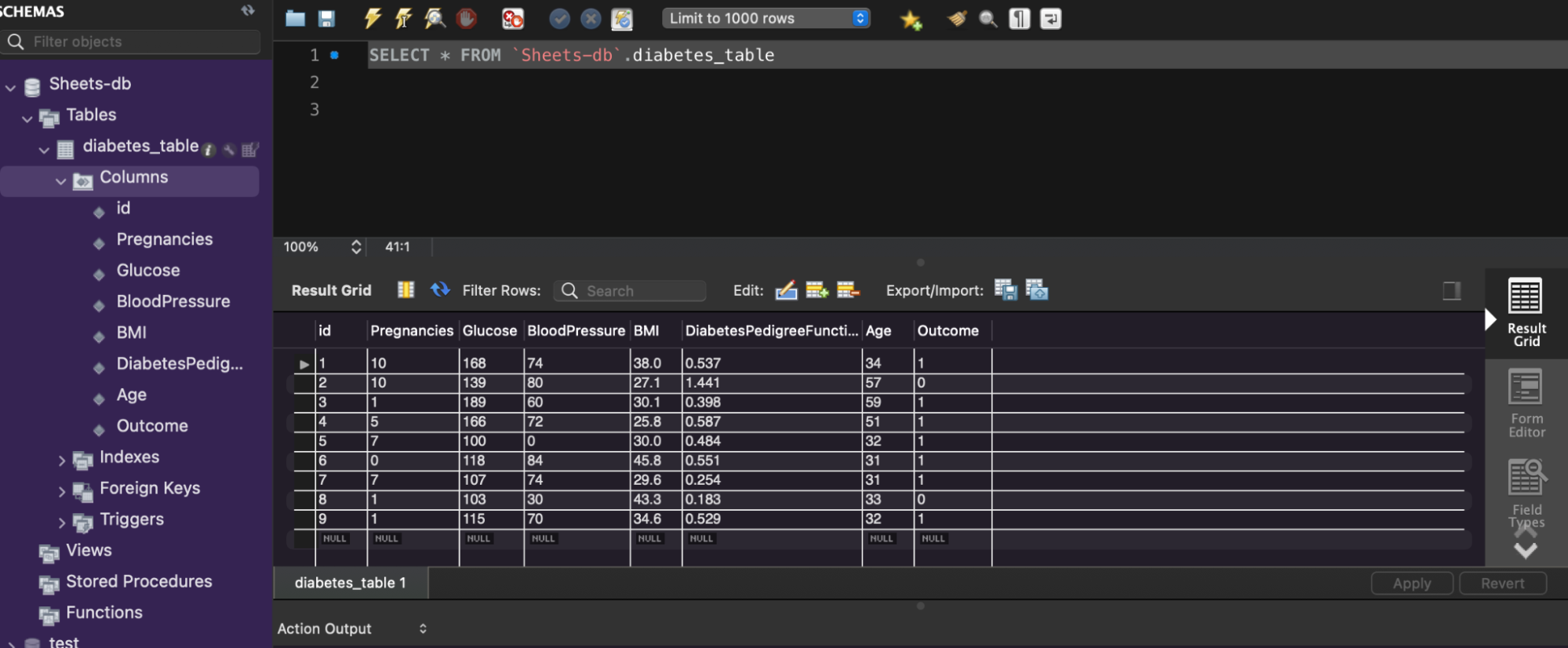Add query to favorites with star icon
Viewport: 1568px width, 648px height.
[911, 19]
